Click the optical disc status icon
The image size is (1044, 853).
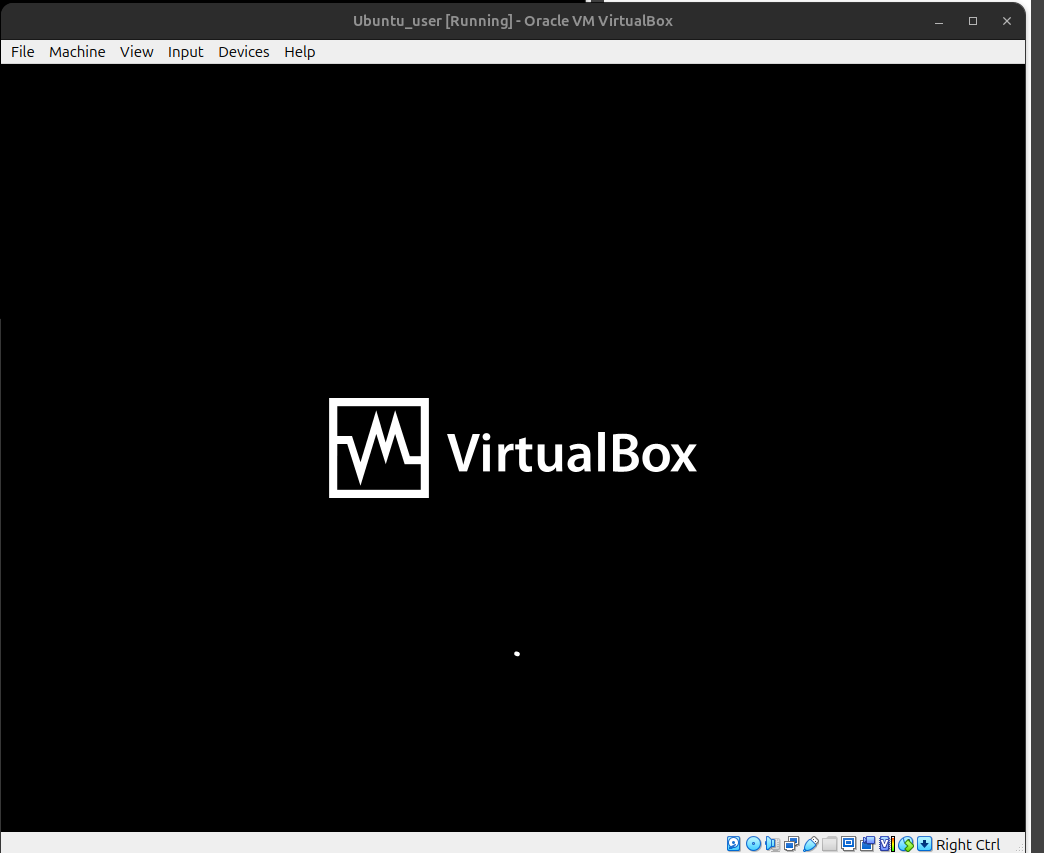753,844
